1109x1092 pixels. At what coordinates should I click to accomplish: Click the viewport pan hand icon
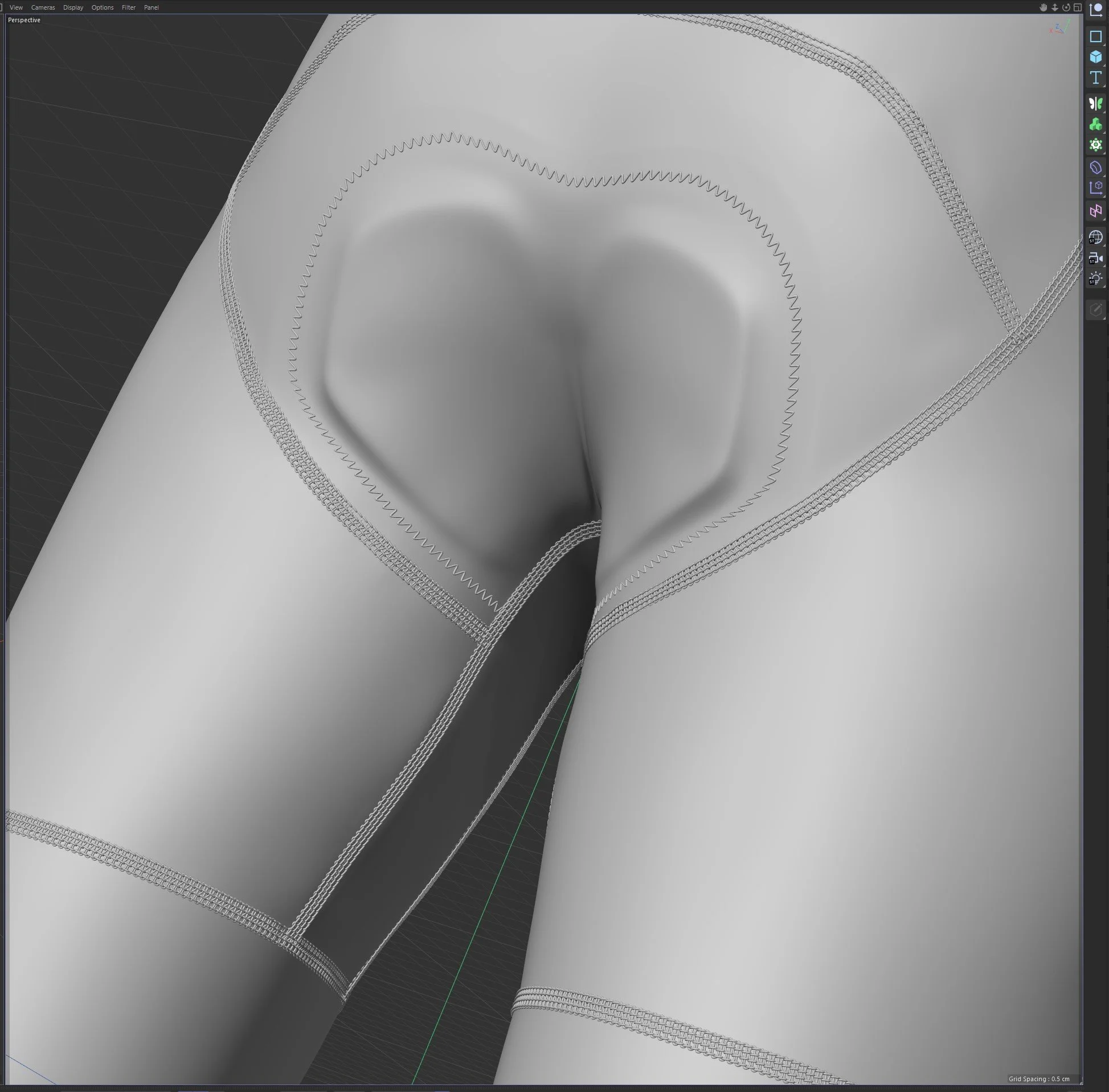coord(1043,7)
